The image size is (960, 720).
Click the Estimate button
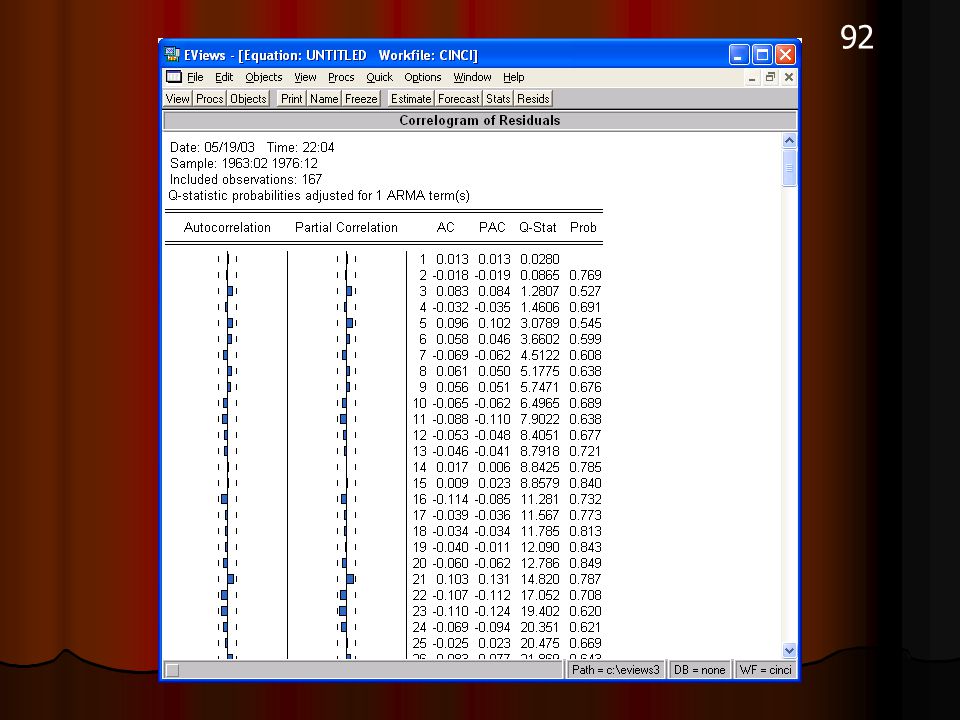click(x=411, y=99)
